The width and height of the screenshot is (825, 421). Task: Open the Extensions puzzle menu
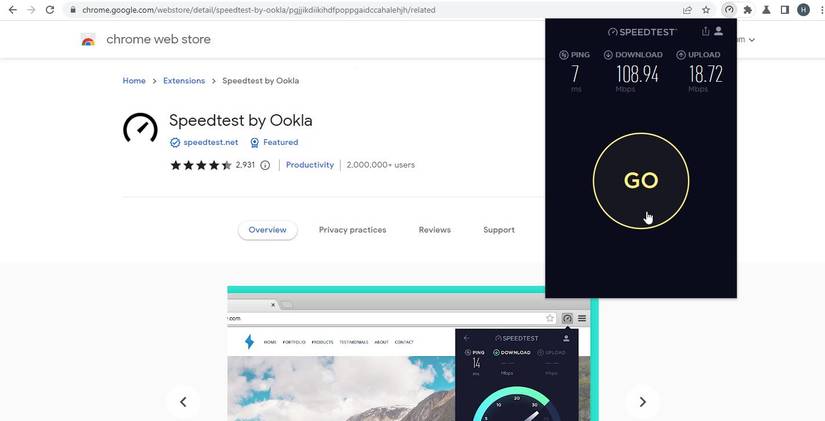pos(748,9)
